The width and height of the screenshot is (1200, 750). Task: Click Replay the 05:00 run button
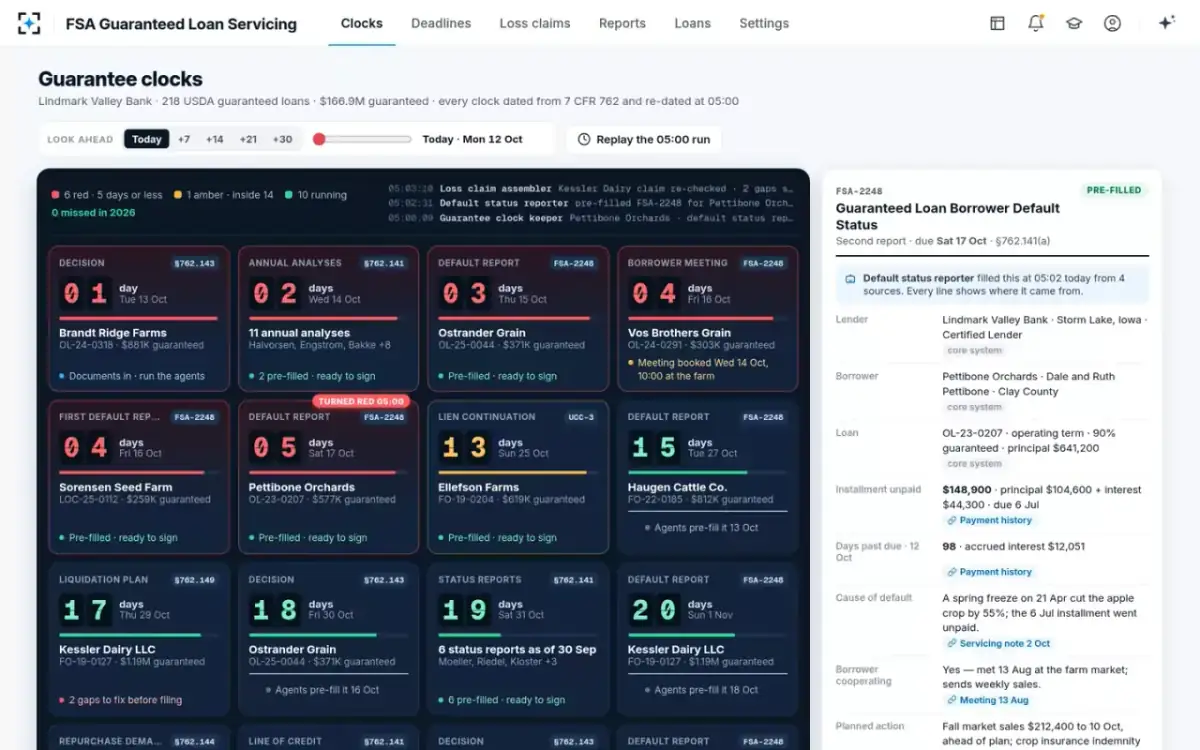pyautogui.click(x=643, y=139)
